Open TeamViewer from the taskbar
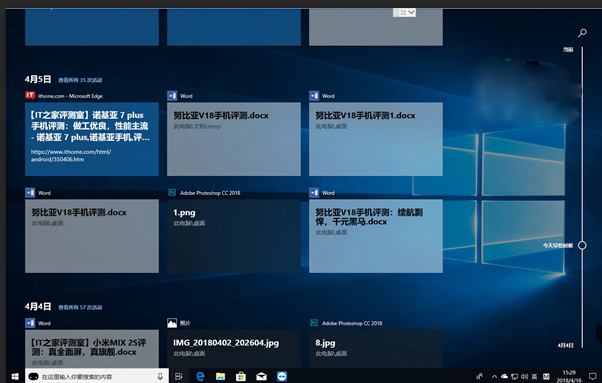The width and height of the screenshot is (602, 383). point(282,376)
